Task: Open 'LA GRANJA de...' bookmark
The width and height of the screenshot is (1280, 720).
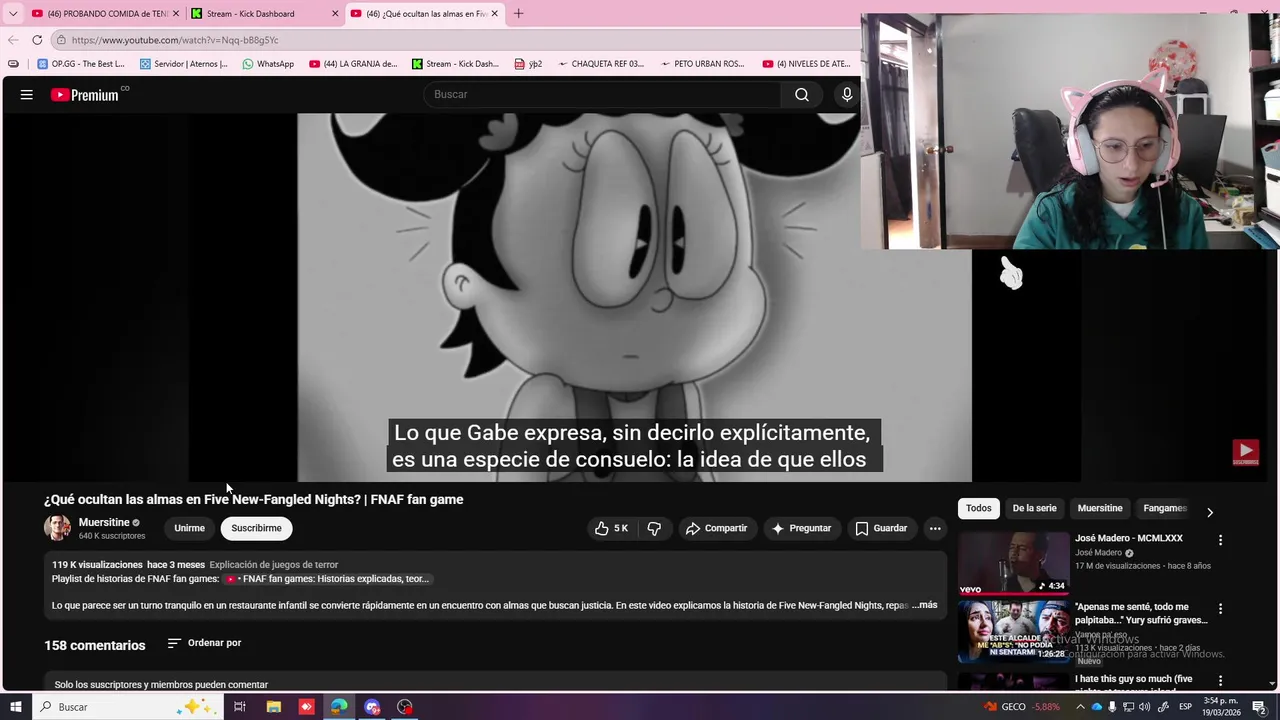Action: (353, 64)
